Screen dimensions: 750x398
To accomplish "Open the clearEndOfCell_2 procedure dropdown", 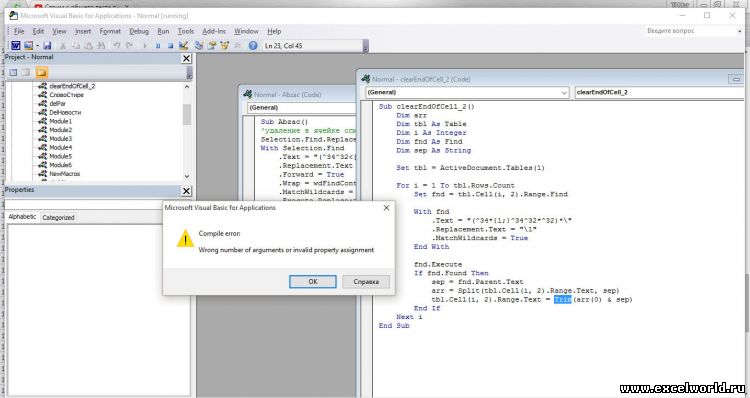I will pyautogui.click(x=660, y=92).
